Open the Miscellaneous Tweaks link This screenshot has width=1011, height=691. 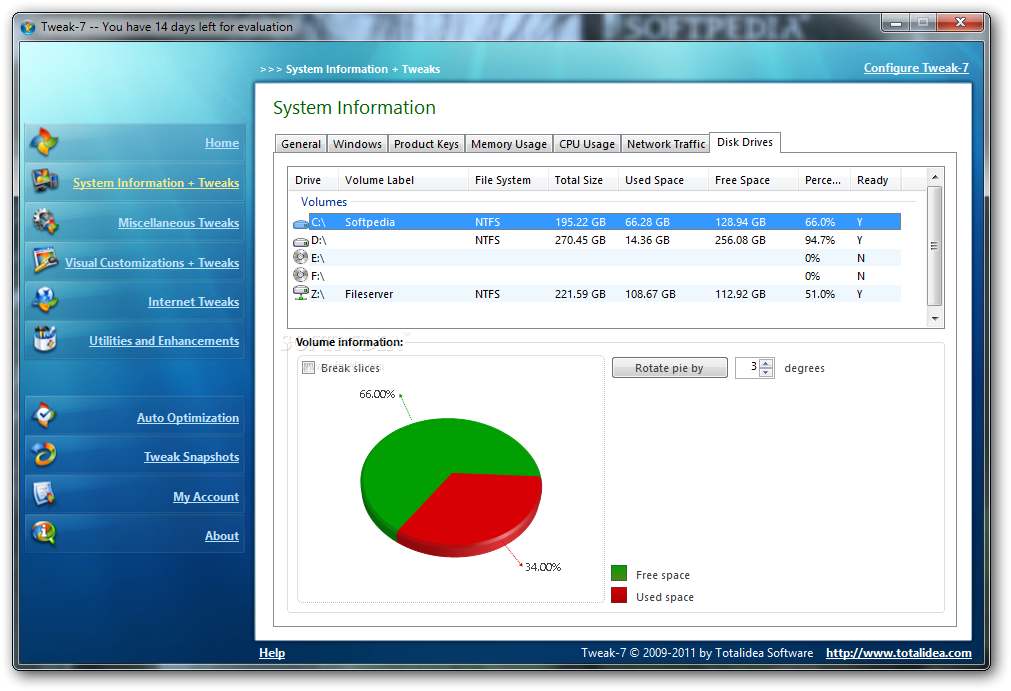tap(179, 223)
